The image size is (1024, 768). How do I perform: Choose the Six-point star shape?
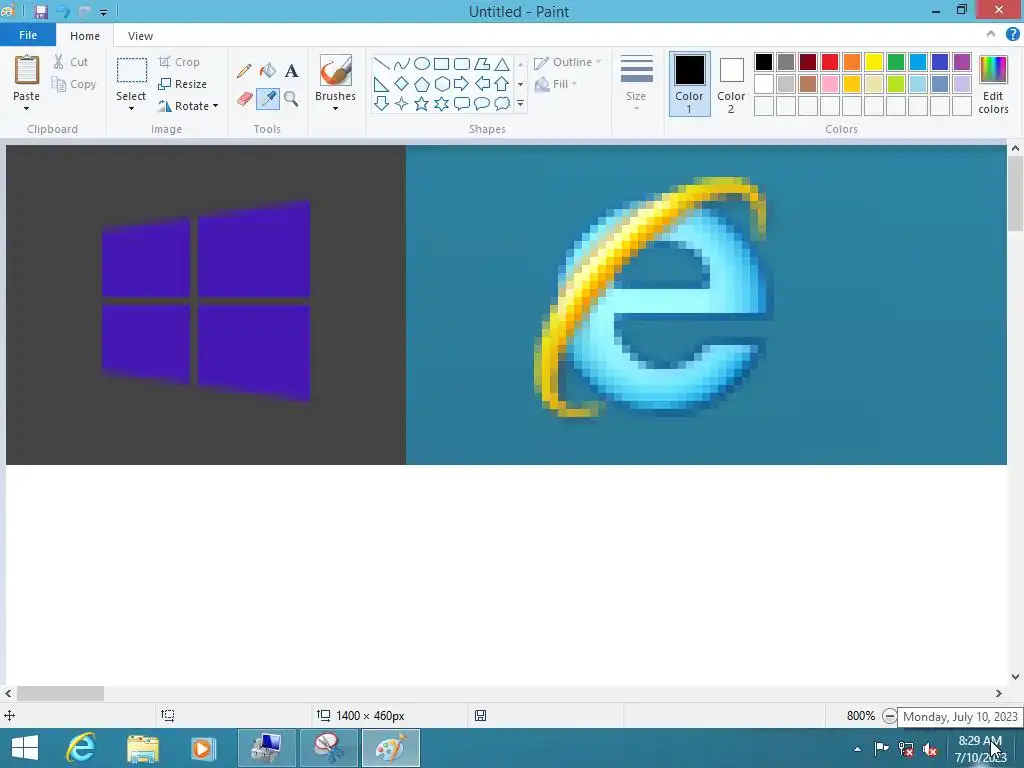click(441, 103)
